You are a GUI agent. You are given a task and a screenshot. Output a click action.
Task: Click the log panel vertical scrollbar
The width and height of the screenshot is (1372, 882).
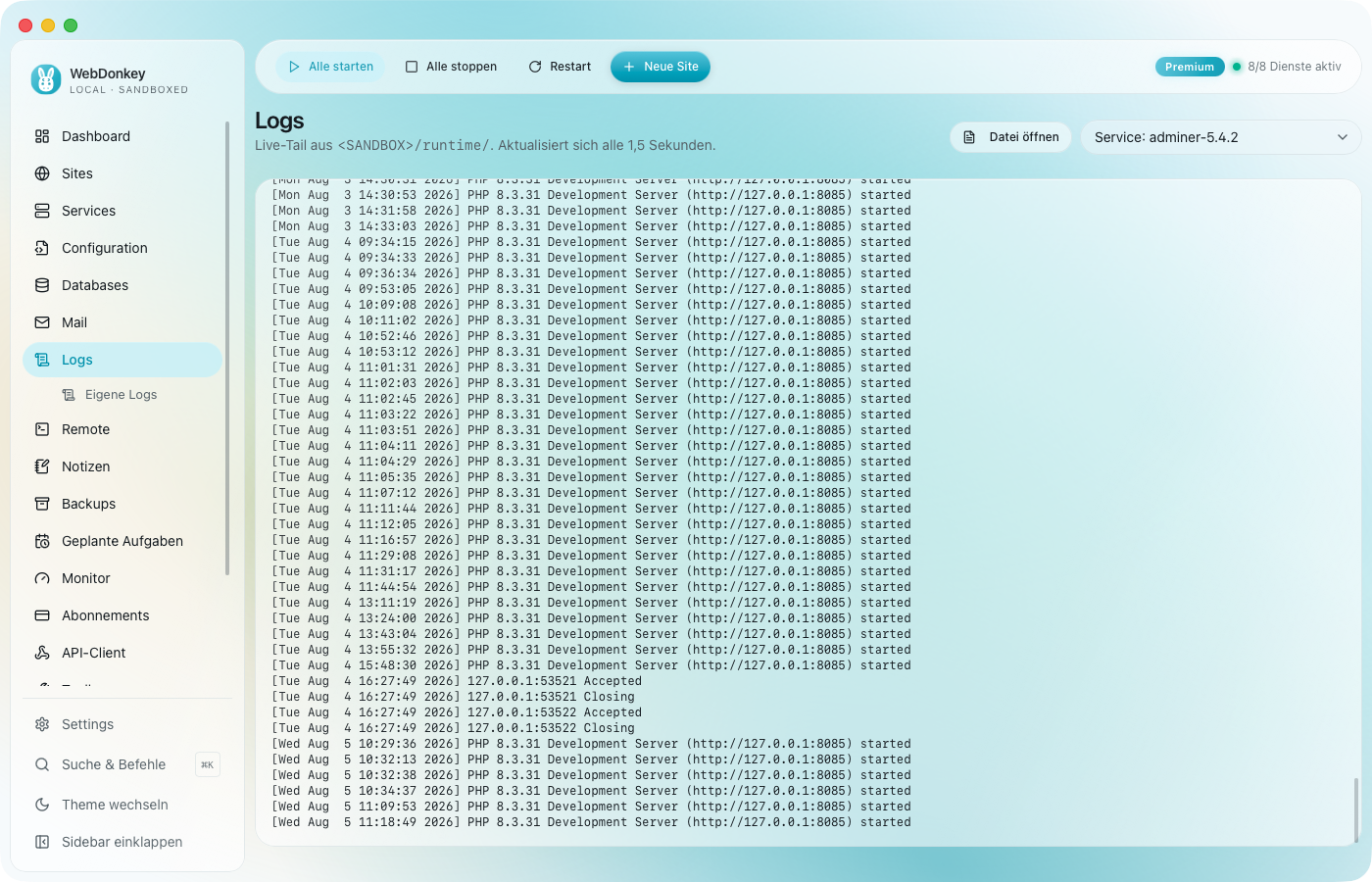[x=1356, y=809]
